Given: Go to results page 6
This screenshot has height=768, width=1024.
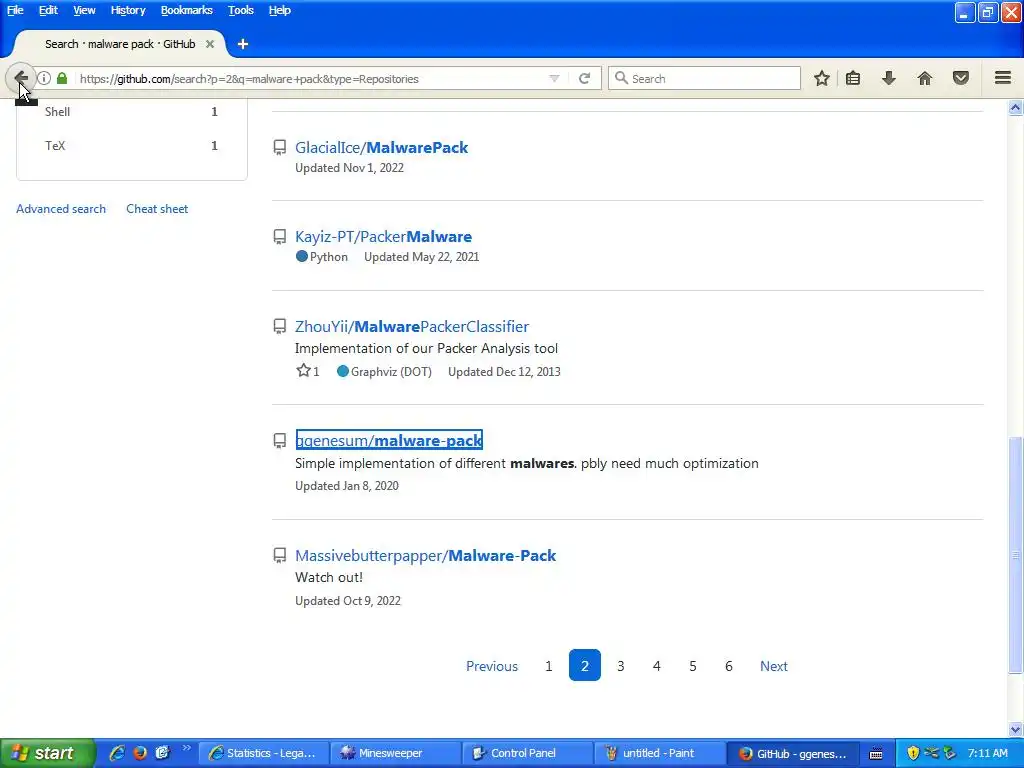Looking at the screenshot, I should [x=729, y=666].
